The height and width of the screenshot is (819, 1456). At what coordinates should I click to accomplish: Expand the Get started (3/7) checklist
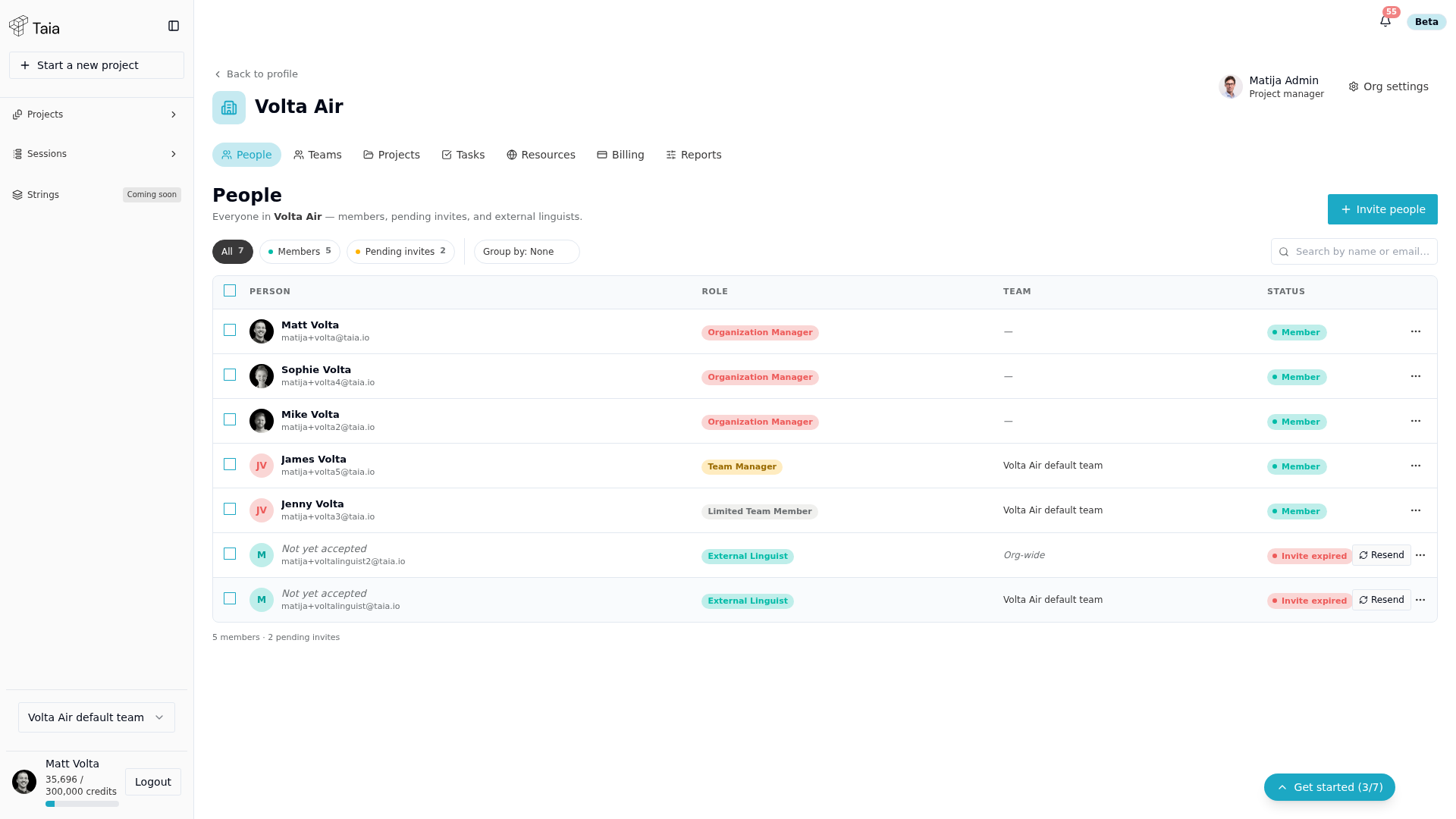tap(1329, 787)
